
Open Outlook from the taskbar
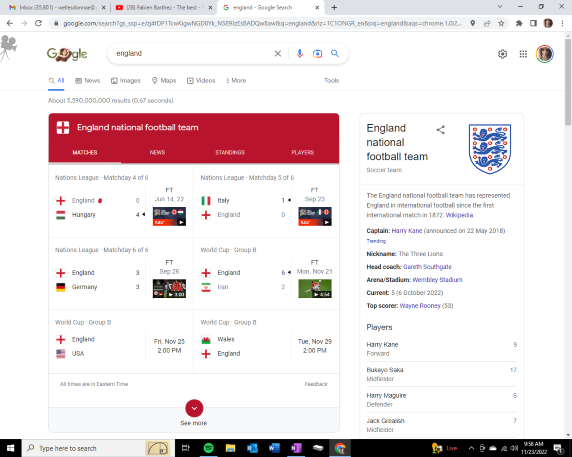tap(252, 448)
